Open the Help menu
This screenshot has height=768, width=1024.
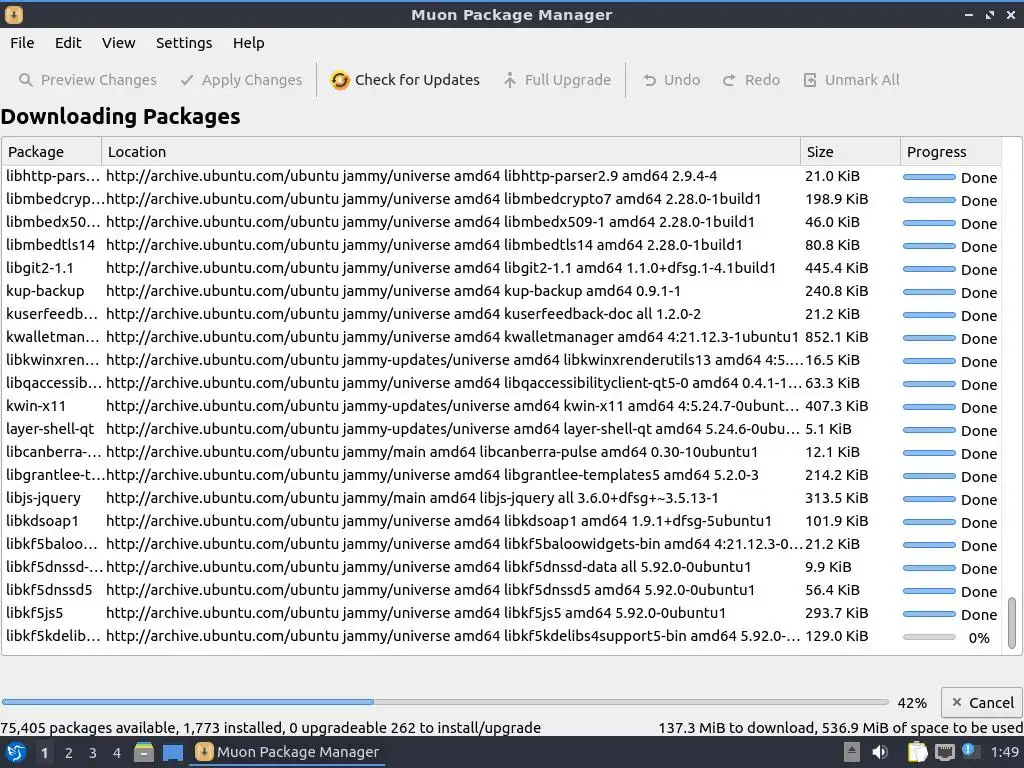click(248, 43)
